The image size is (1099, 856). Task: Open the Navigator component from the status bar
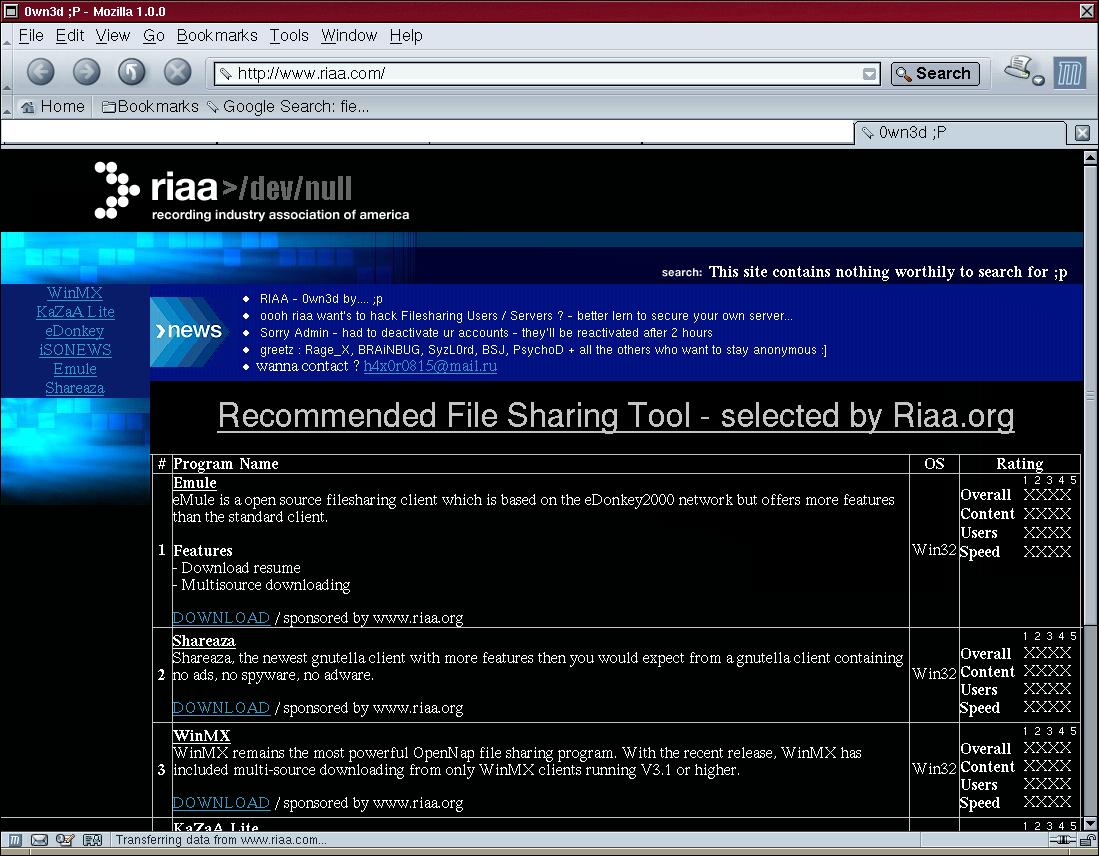coord(15,840)
